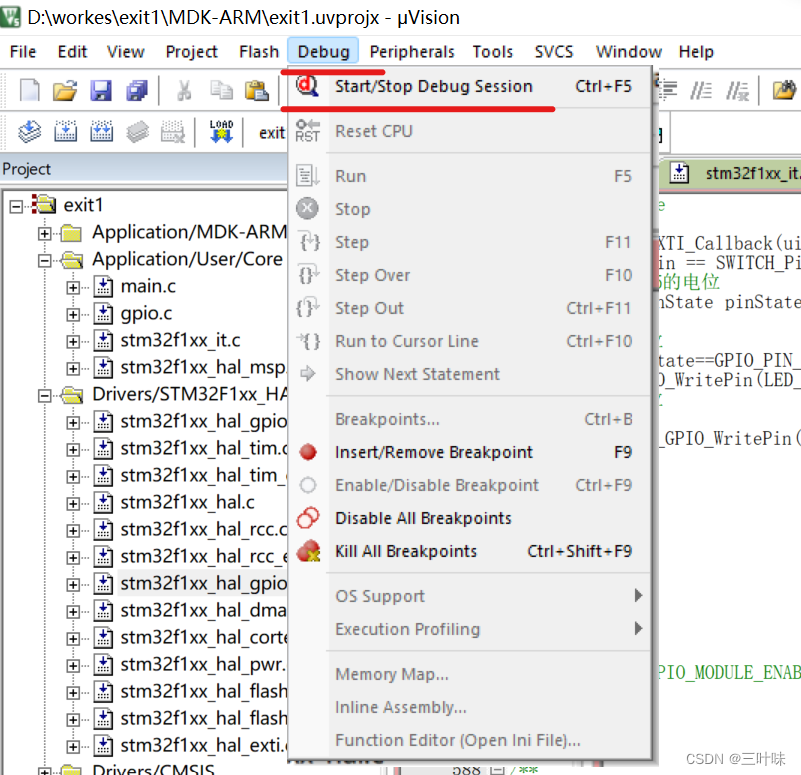Select stm32f1xx_hal_msp file in tree
The height and width of the screenshot is (775, 801).
203,367
